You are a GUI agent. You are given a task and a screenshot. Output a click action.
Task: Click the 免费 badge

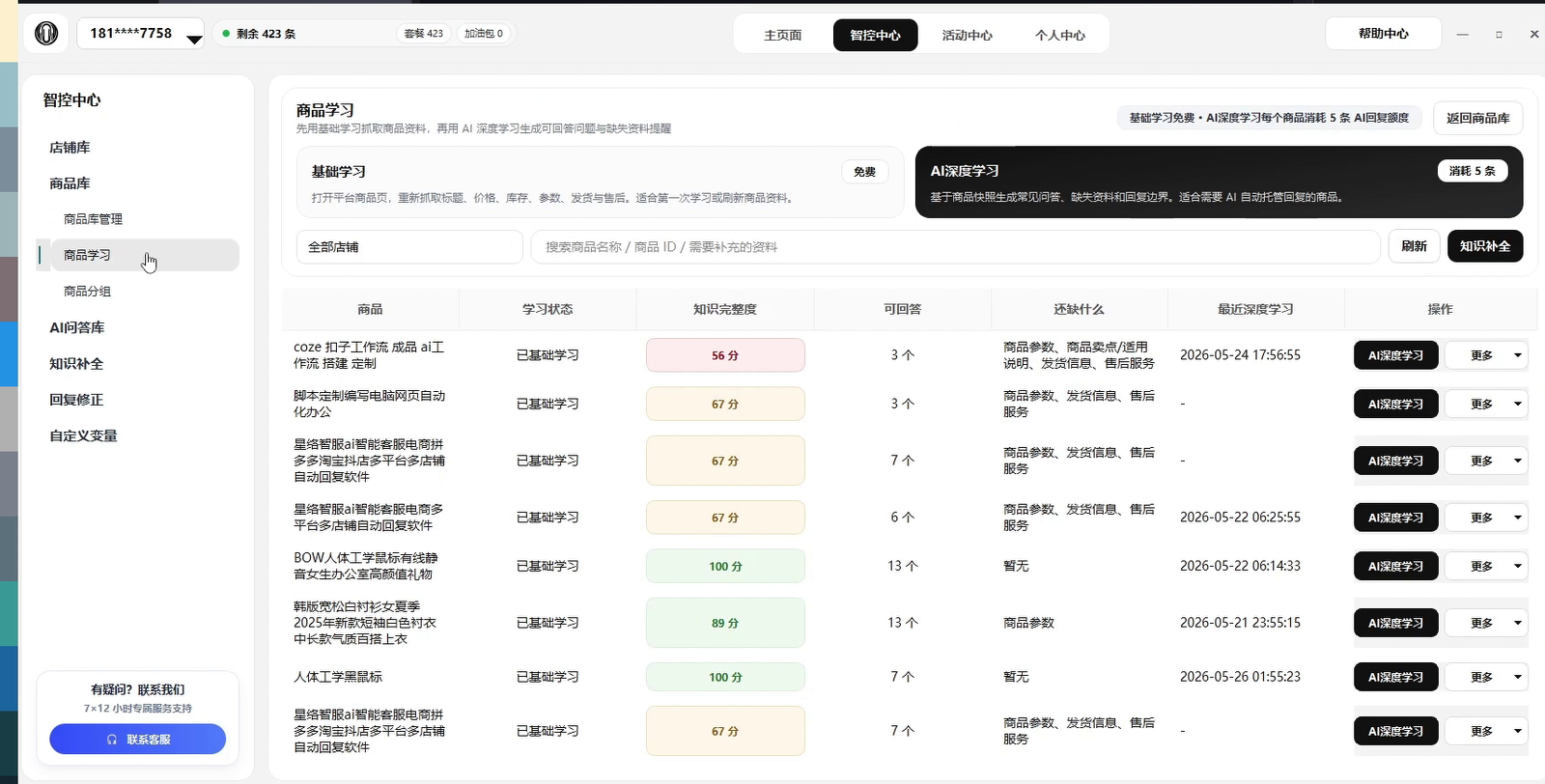click(x=864, y=172)
